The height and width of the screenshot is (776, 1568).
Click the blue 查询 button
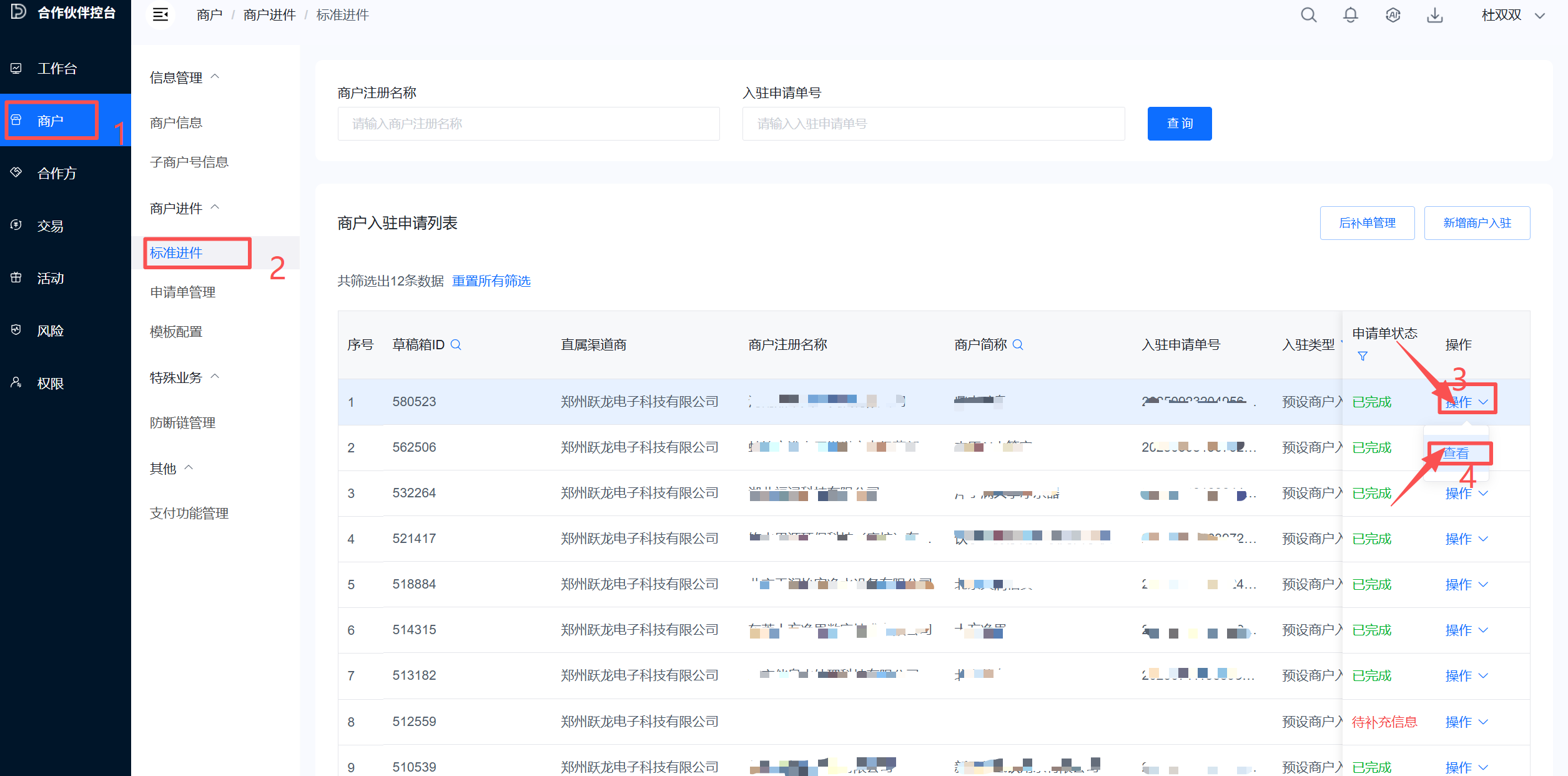[1180, 124]
